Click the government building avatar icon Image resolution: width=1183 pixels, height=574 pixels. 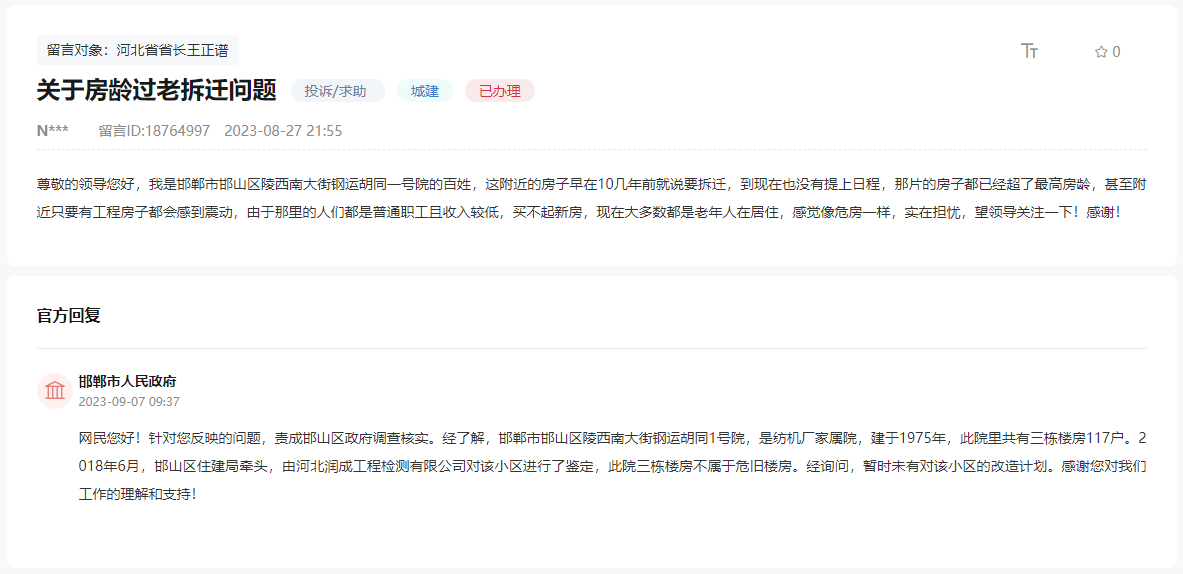(54, 391)
